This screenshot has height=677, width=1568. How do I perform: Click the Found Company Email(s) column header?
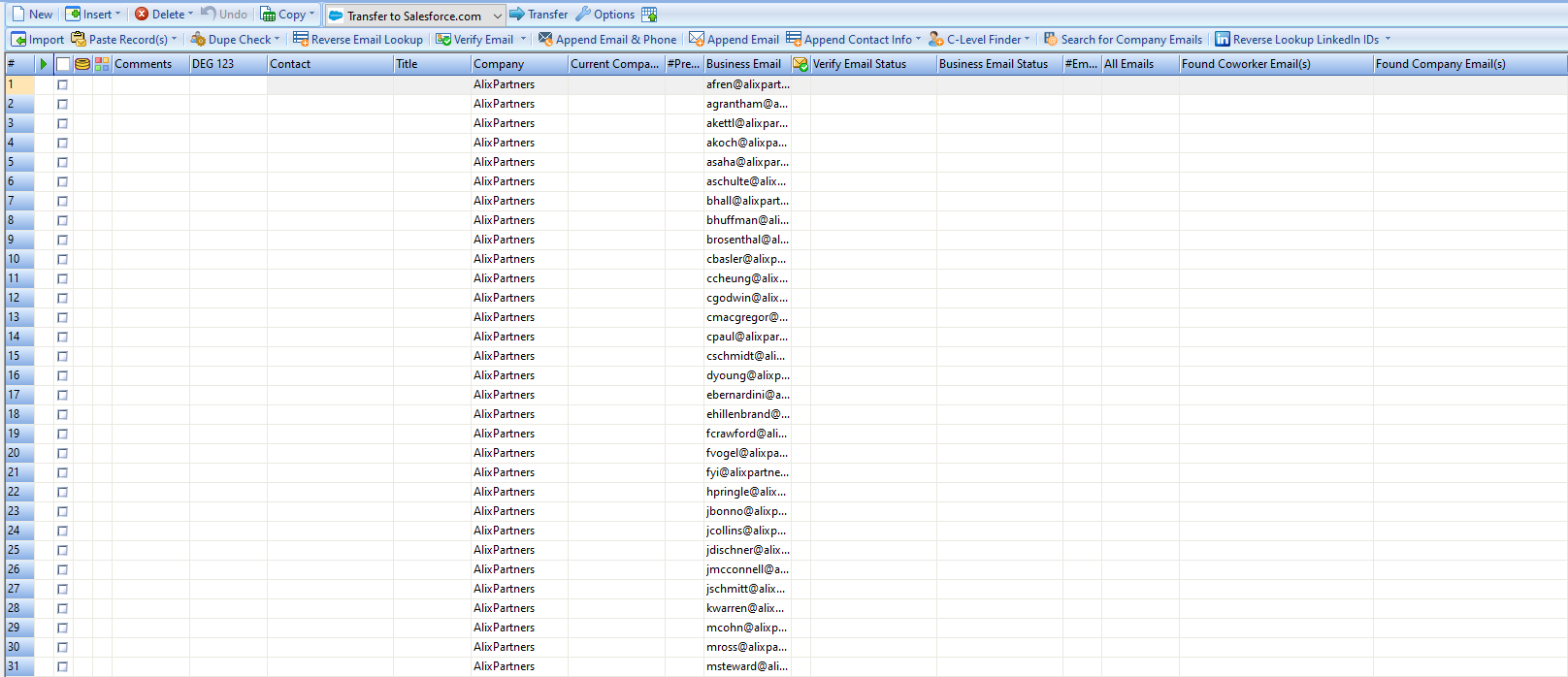pos(1470,64)
